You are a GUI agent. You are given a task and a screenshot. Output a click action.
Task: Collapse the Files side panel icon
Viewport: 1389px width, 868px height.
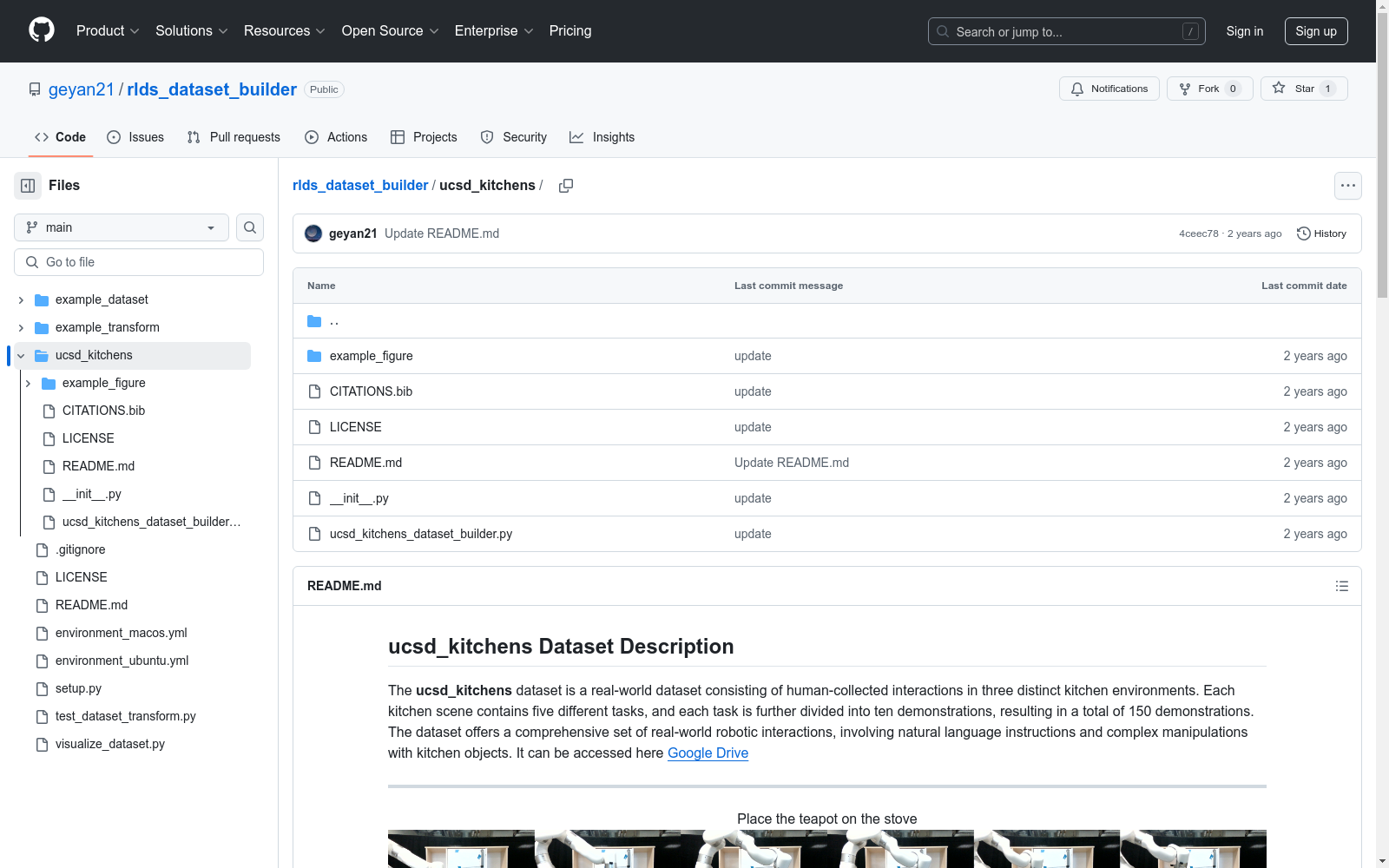(x=28, y=186)
